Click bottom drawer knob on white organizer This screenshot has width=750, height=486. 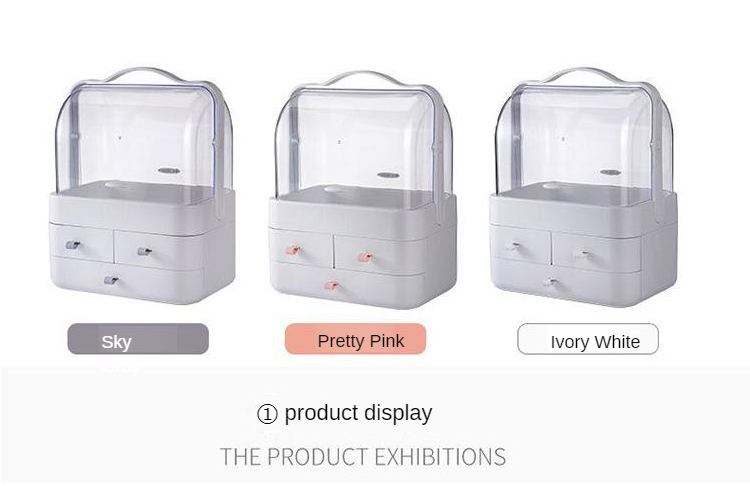coord(551,281)
